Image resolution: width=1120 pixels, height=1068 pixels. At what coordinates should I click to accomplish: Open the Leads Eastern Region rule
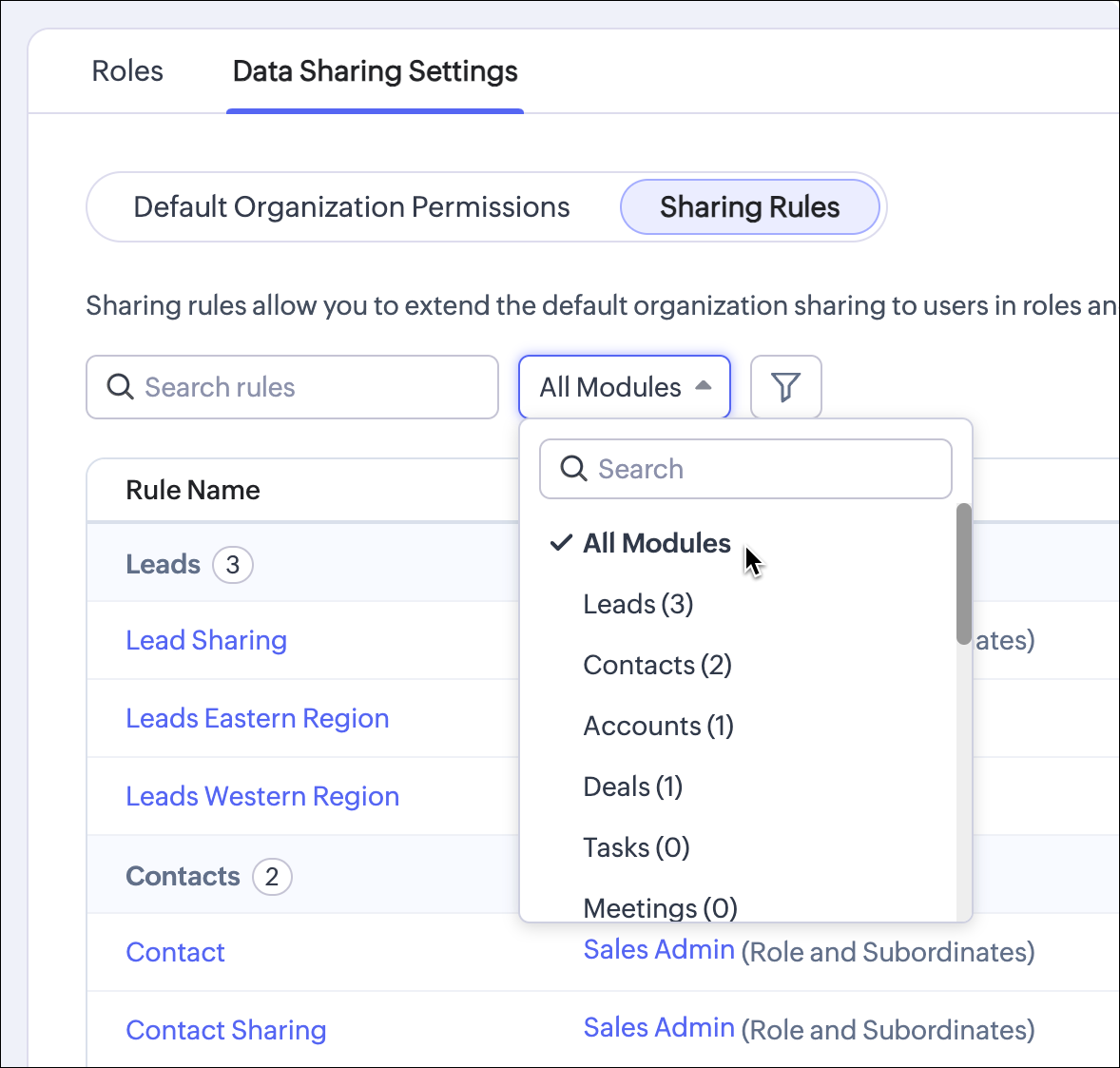point(258,718)
